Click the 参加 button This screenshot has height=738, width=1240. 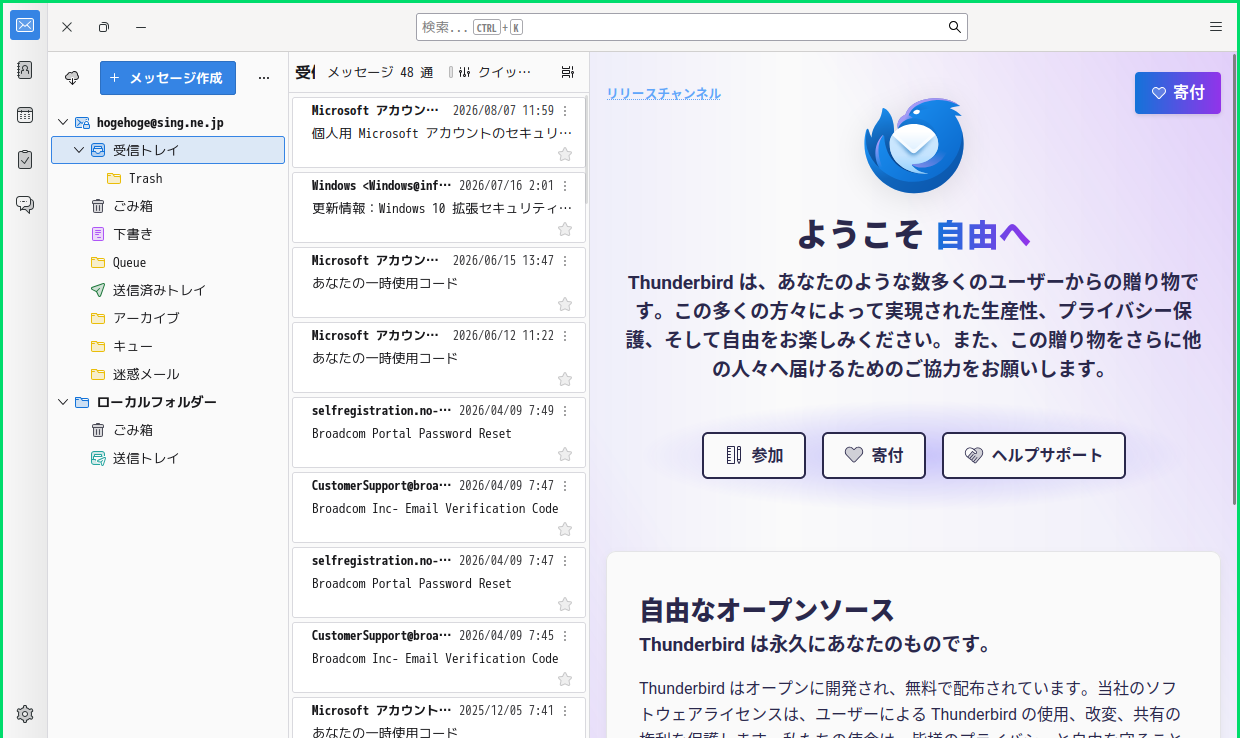[x=754, y=456]
